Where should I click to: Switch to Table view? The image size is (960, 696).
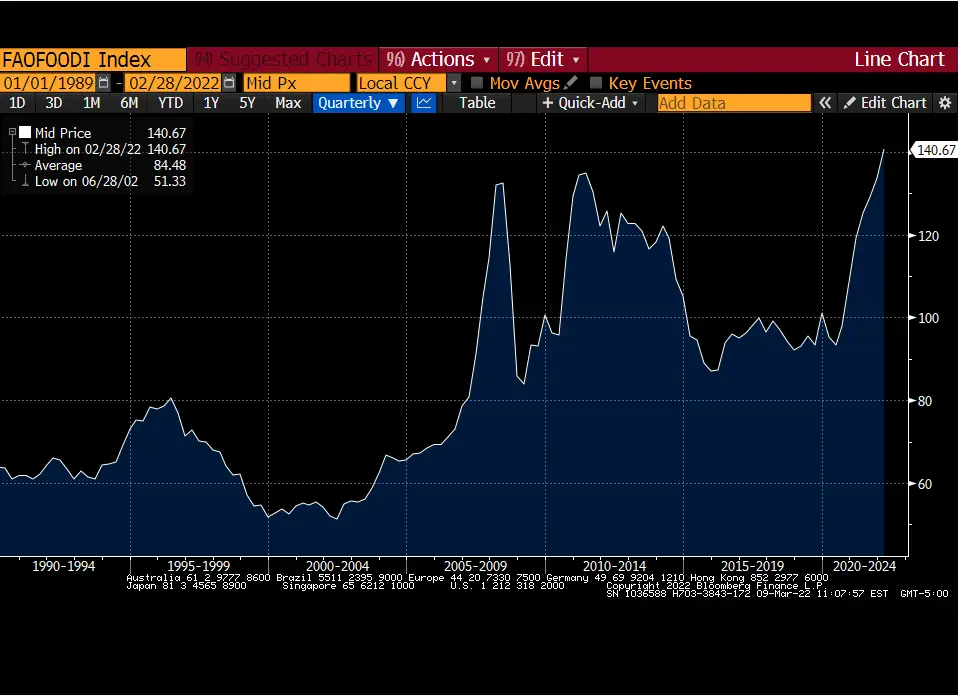(x=477, y=103)
